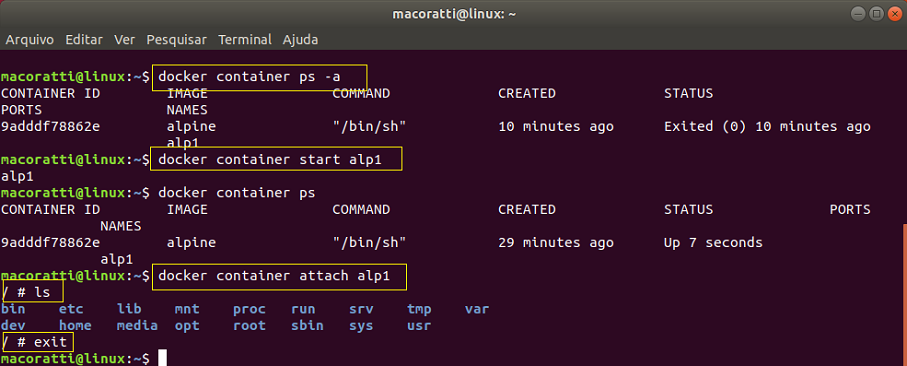
Task: Click the macoratti@linux window title
Action: click(454, 14)
